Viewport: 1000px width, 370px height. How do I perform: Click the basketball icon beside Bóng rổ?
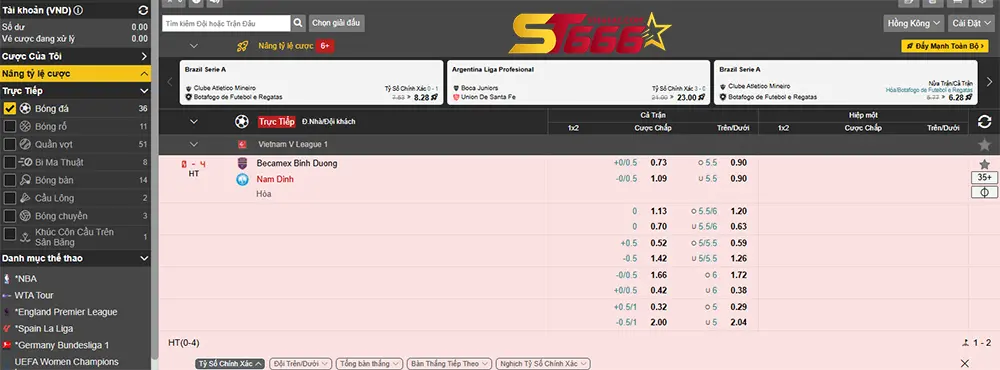point(26,126)
